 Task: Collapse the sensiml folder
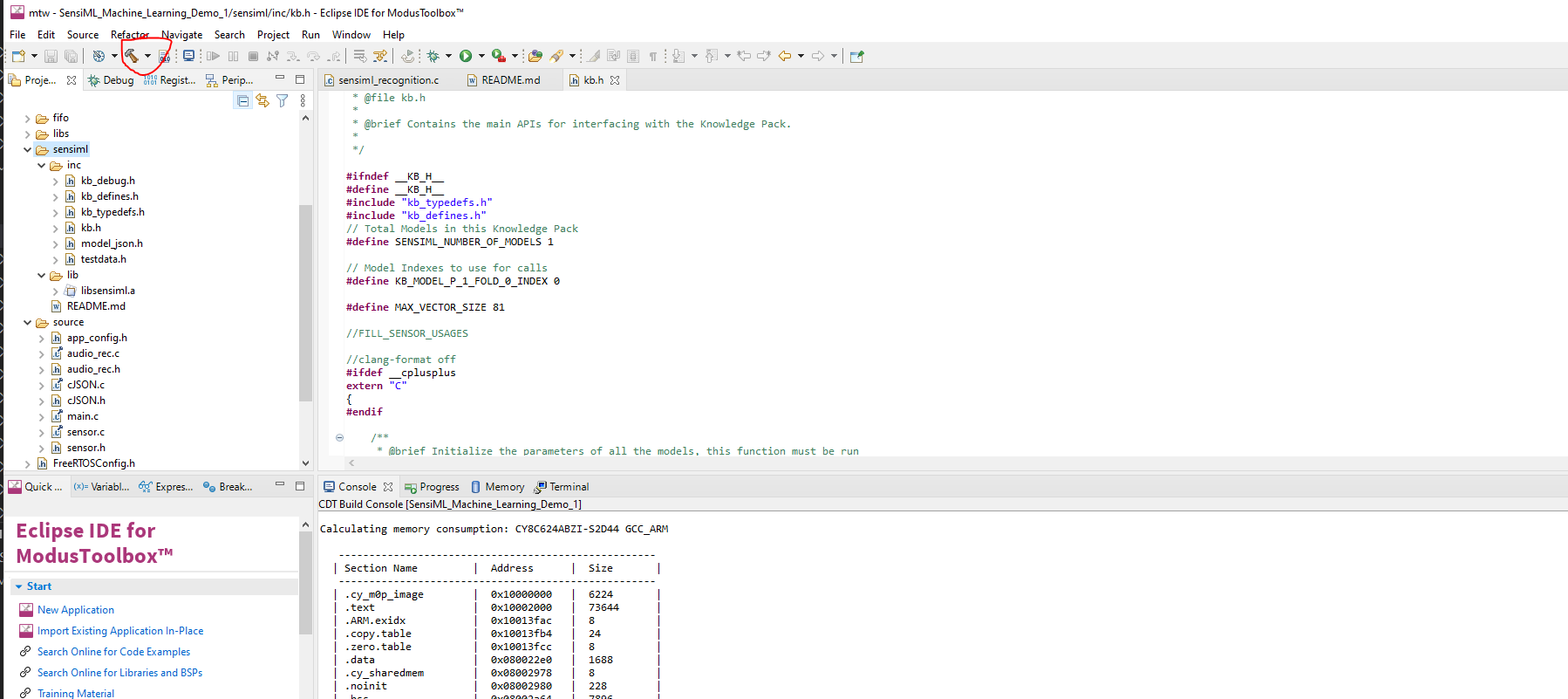coord(28,149)
